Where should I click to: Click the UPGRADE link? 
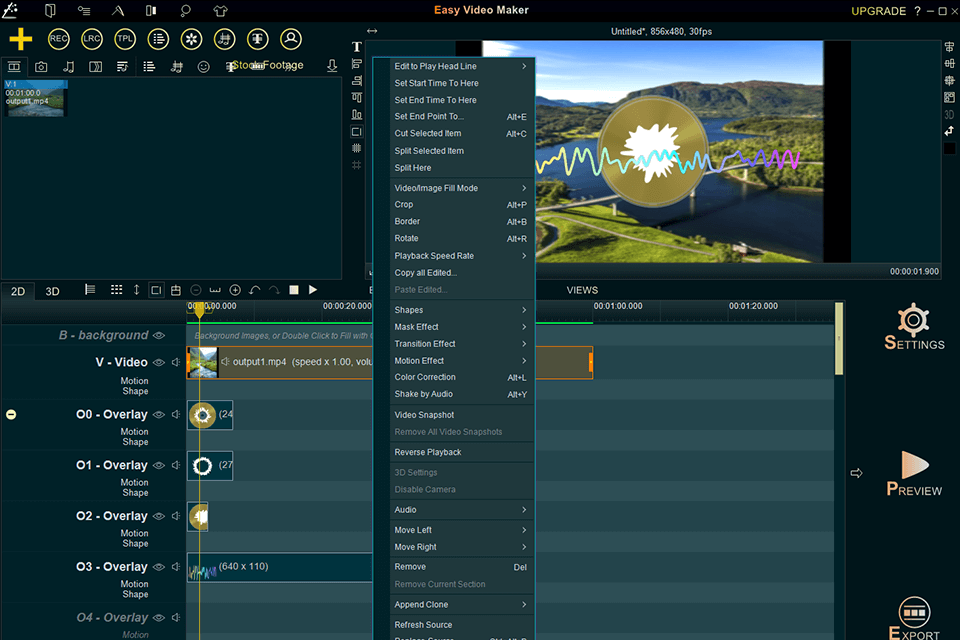coord(878,11)
